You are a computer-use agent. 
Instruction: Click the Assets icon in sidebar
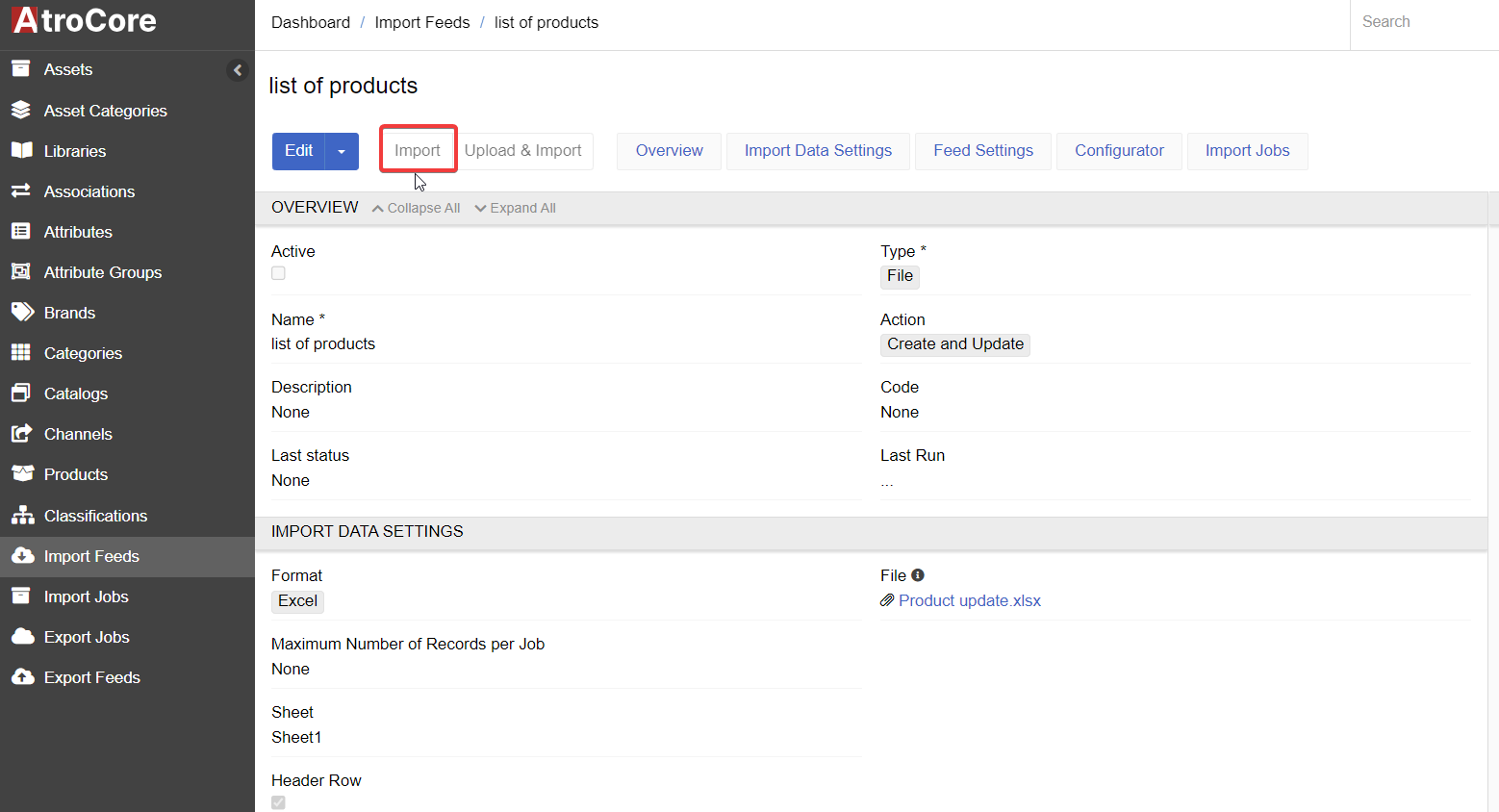tap(21, 69)
